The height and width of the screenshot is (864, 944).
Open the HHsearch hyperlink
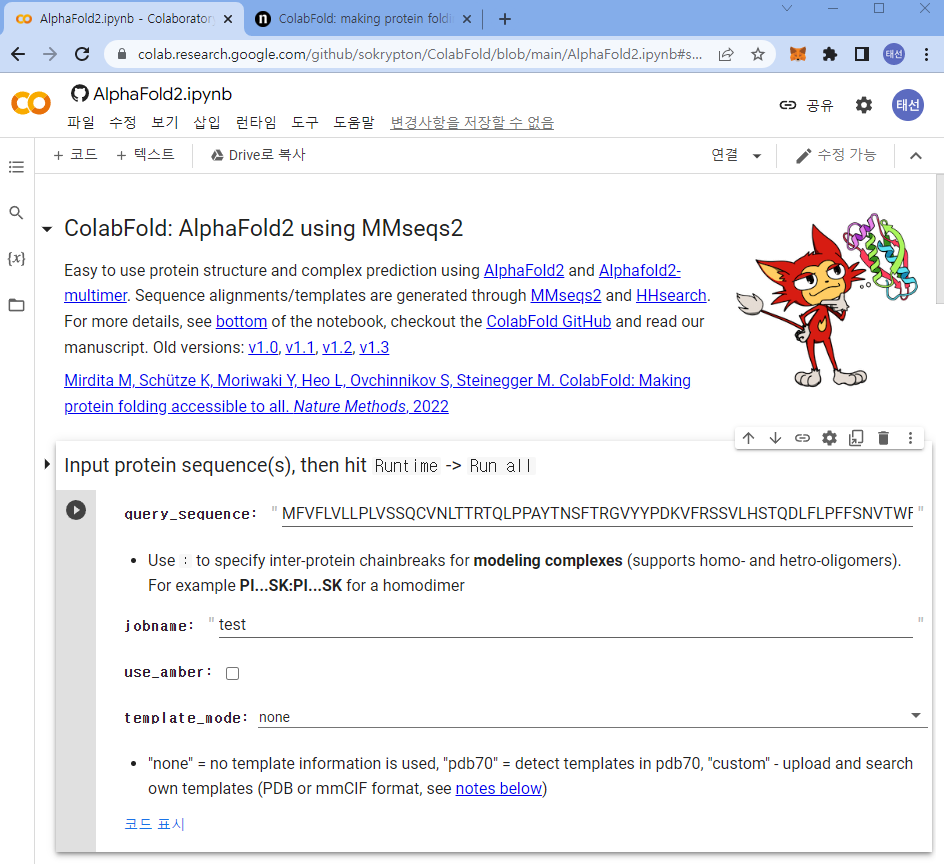click(x=671, y=296)
